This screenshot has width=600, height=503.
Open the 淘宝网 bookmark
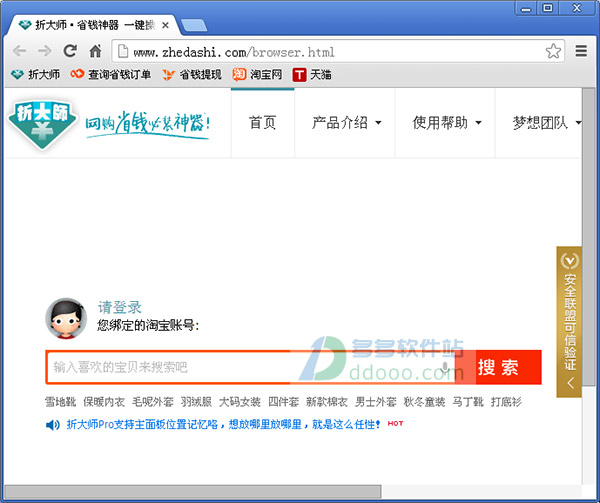tap(257, 74)
